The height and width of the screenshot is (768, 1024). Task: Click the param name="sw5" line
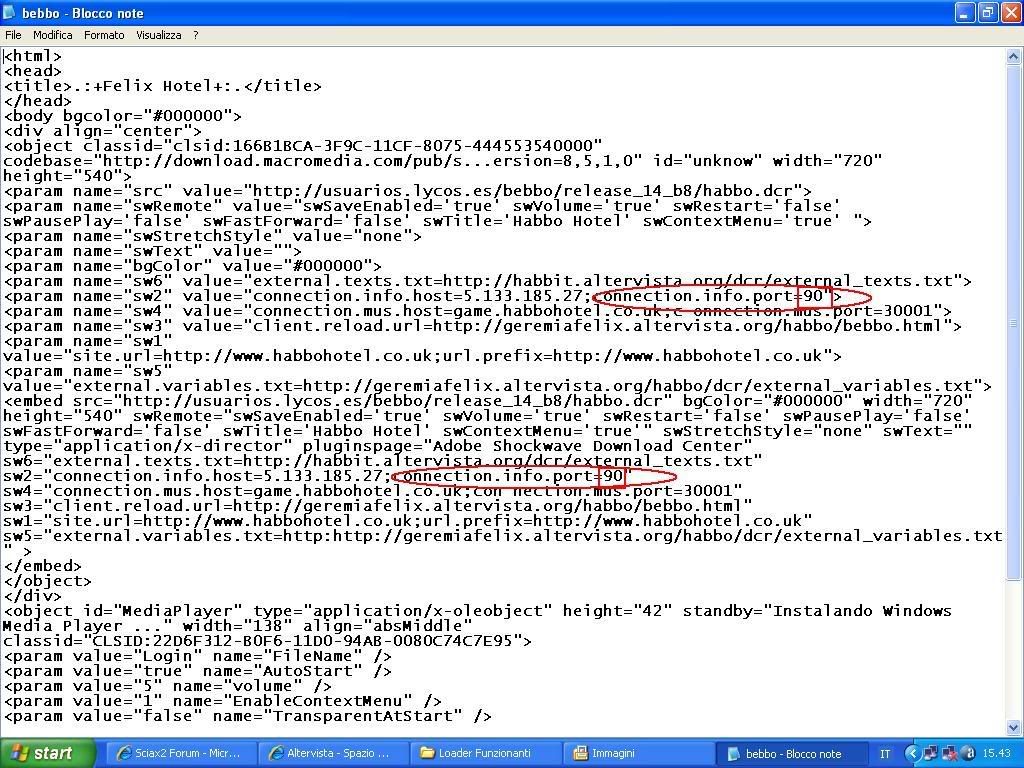tap(88, 372)
